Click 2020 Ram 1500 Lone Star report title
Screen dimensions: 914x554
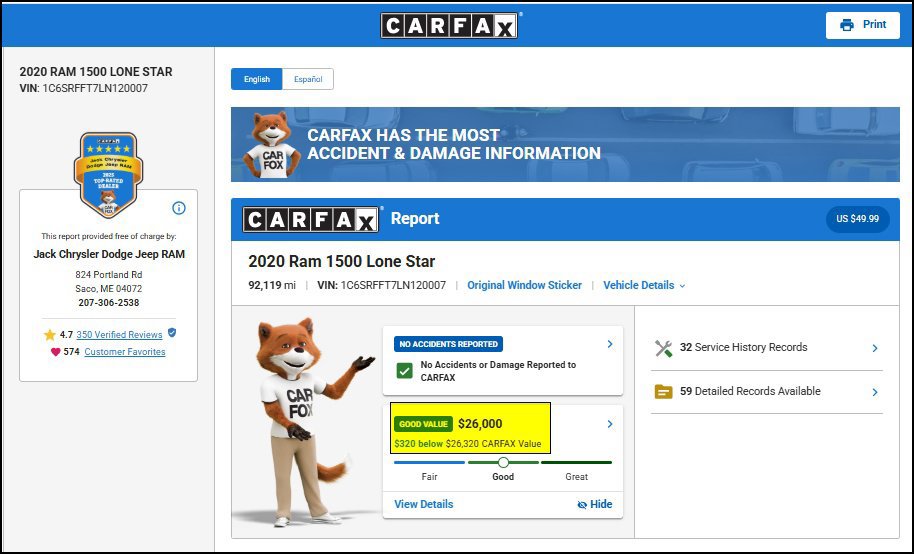(x=342, y=262)
